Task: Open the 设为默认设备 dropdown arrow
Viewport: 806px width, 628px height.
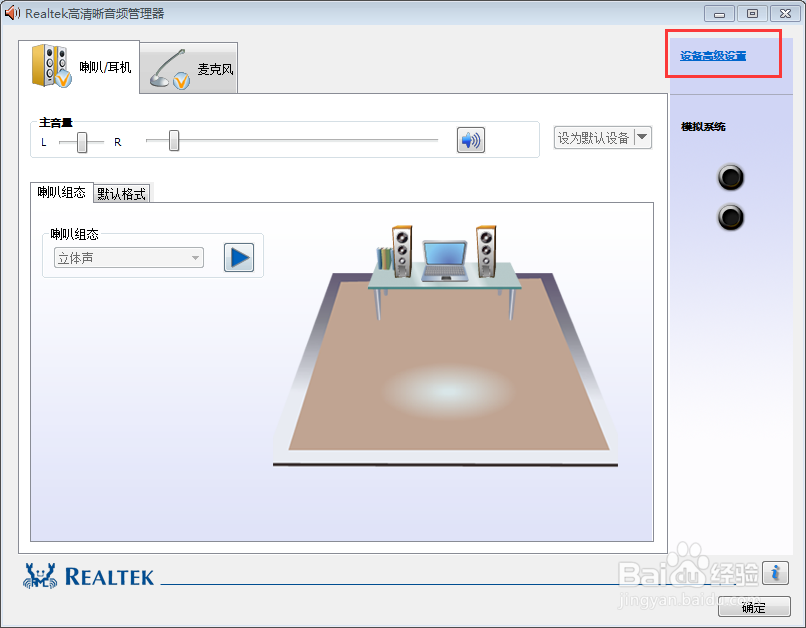Action: pyautogui.click(x=643, y=137)
